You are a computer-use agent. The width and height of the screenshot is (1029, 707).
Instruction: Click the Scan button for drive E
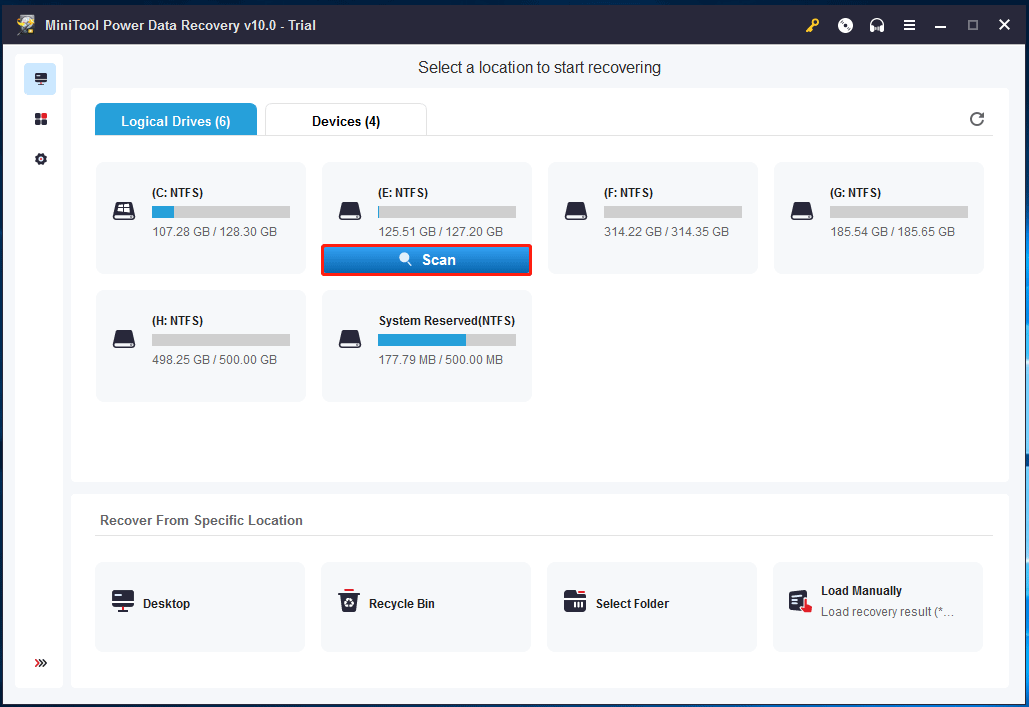tap(427, 260)
